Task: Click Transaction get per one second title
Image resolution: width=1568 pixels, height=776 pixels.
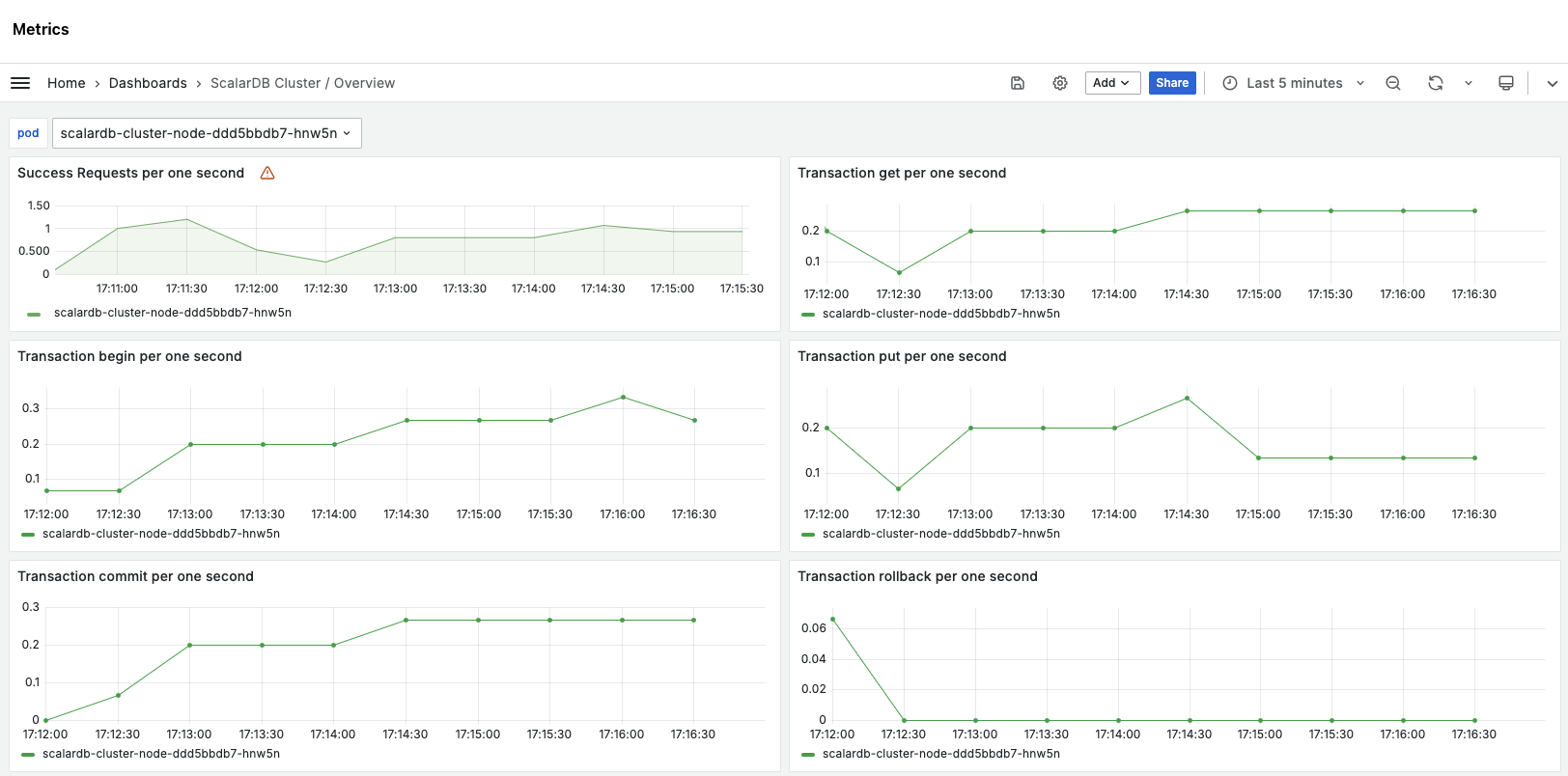Action: point(902,173)
